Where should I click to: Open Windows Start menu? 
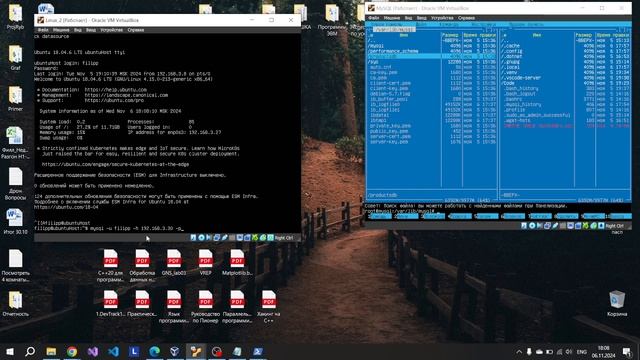[10, 351]
